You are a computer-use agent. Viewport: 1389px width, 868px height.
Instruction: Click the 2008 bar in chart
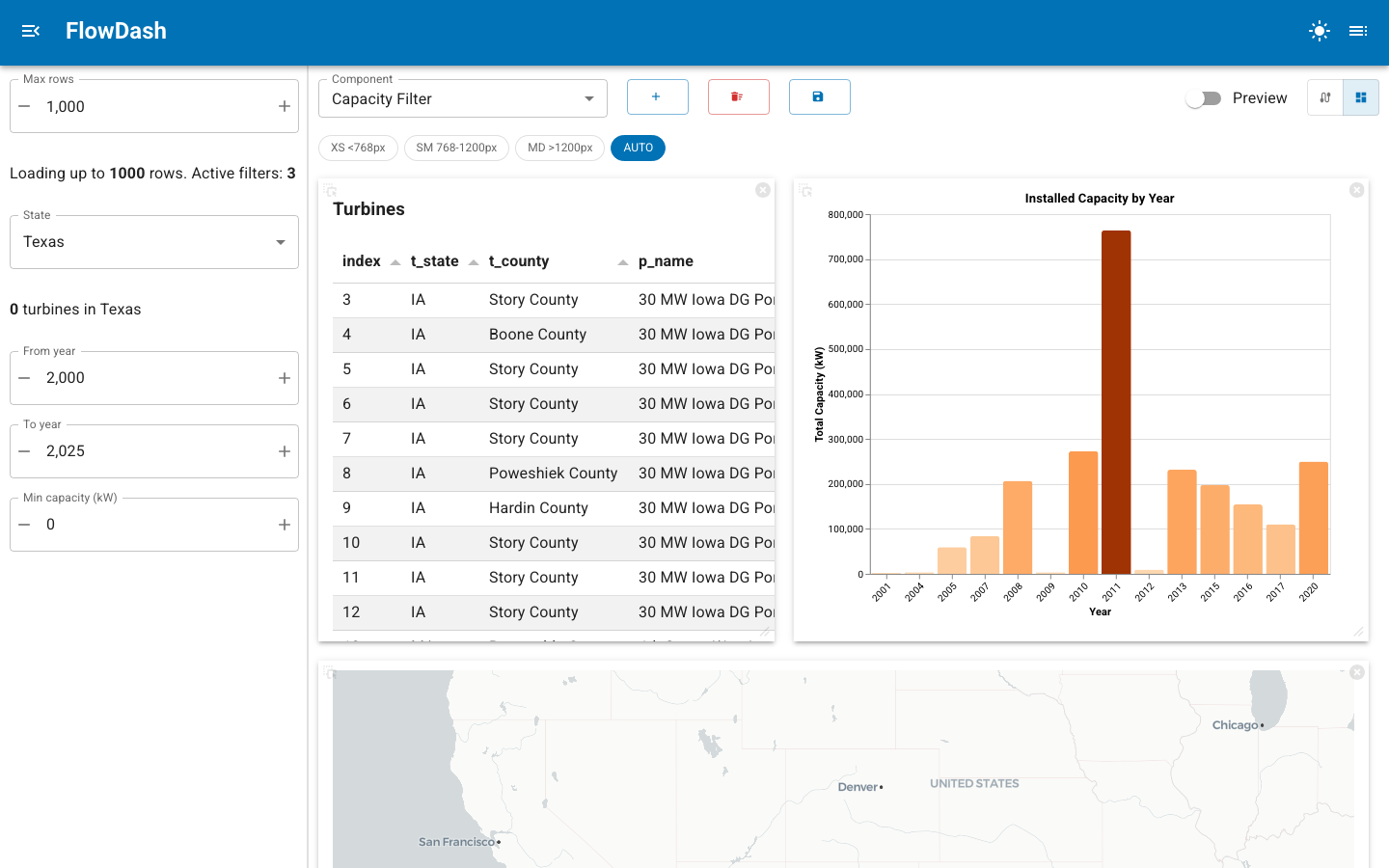tap(1018, 528)
